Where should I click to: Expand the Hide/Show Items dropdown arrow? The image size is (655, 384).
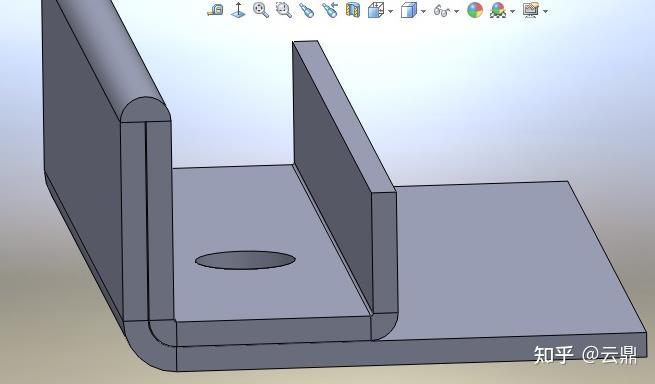tap(456, 11)
